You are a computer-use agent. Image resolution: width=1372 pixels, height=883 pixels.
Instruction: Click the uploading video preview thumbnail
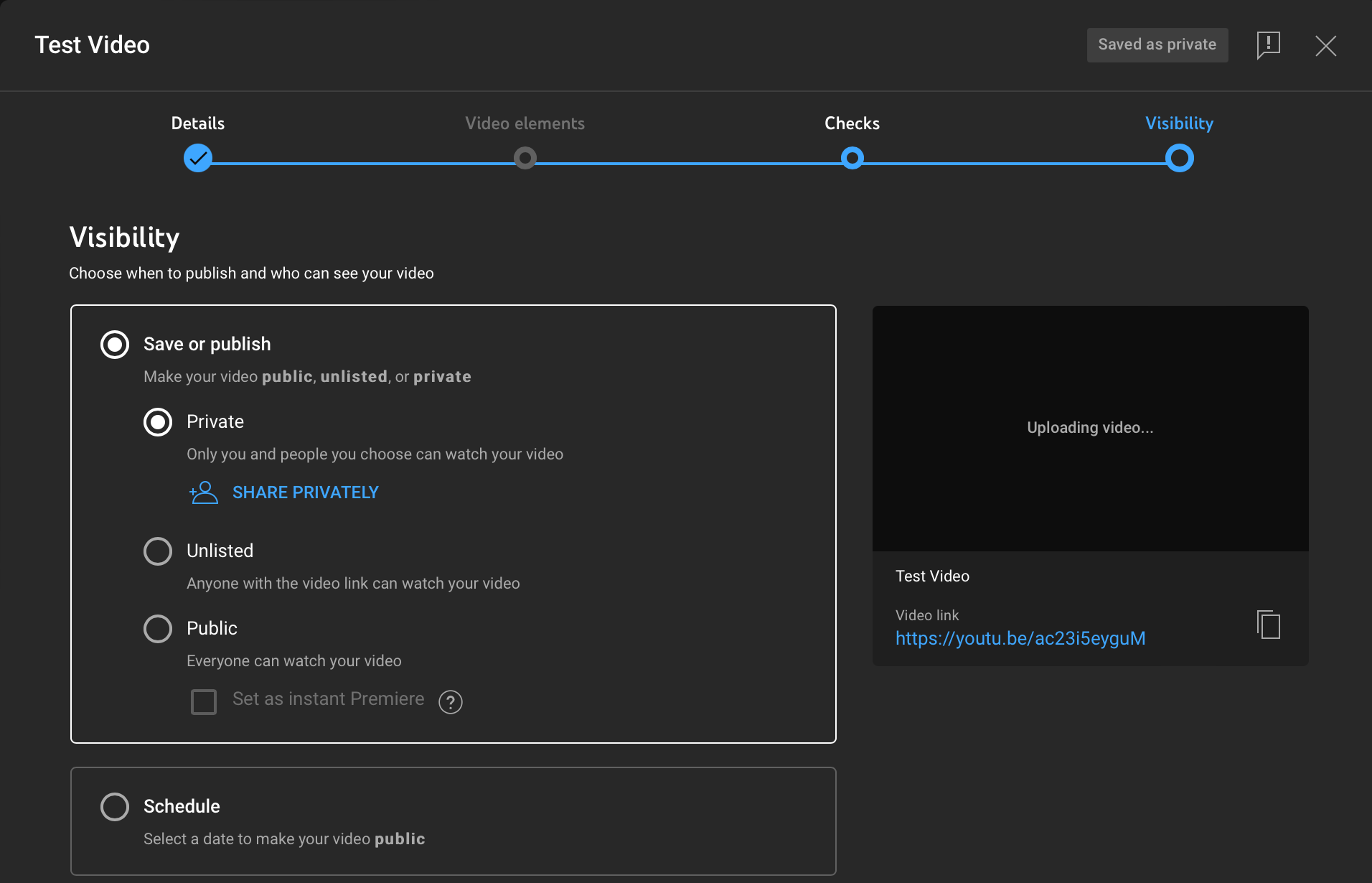pos(1089,427)
